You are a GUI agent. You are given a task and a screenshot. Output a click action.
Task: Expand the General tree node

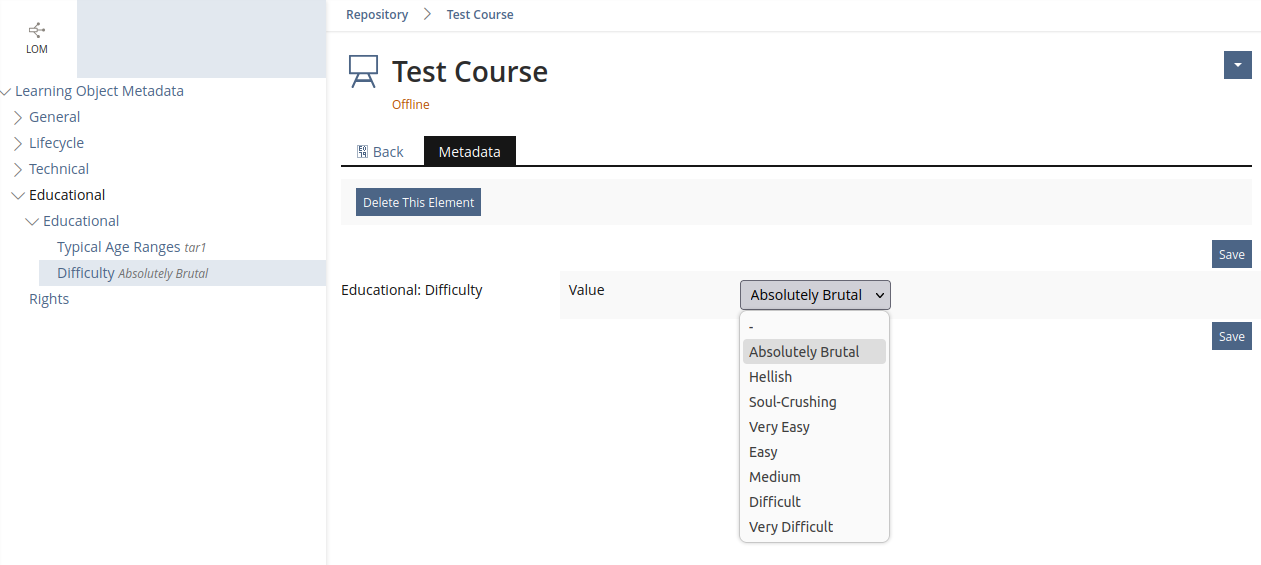pyautogui.click(x=18, y=117)
